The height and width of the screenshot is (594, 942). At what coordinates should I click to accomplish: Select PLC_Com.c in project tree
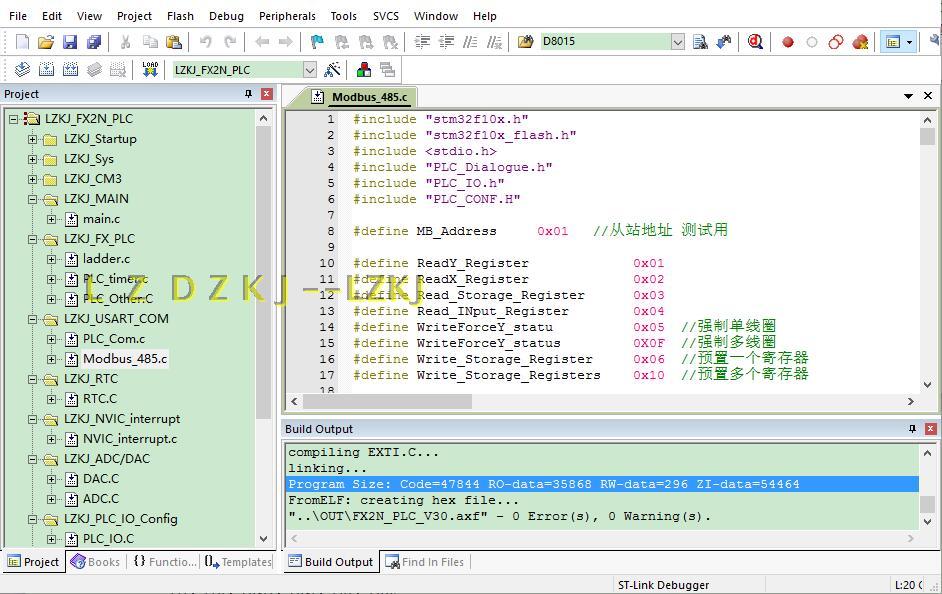114,339
